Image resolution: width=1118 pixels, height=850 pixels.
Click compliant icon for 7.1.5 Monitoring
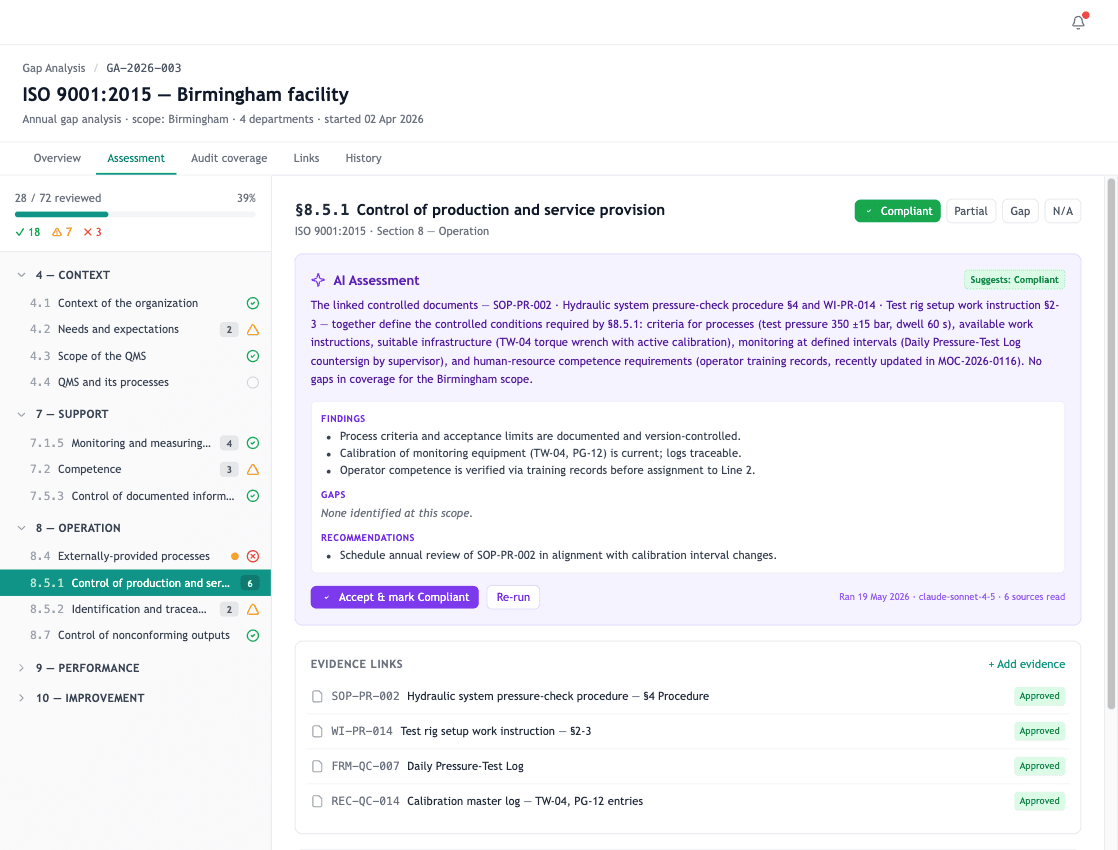pyautogui.click(x=252, y=443)
